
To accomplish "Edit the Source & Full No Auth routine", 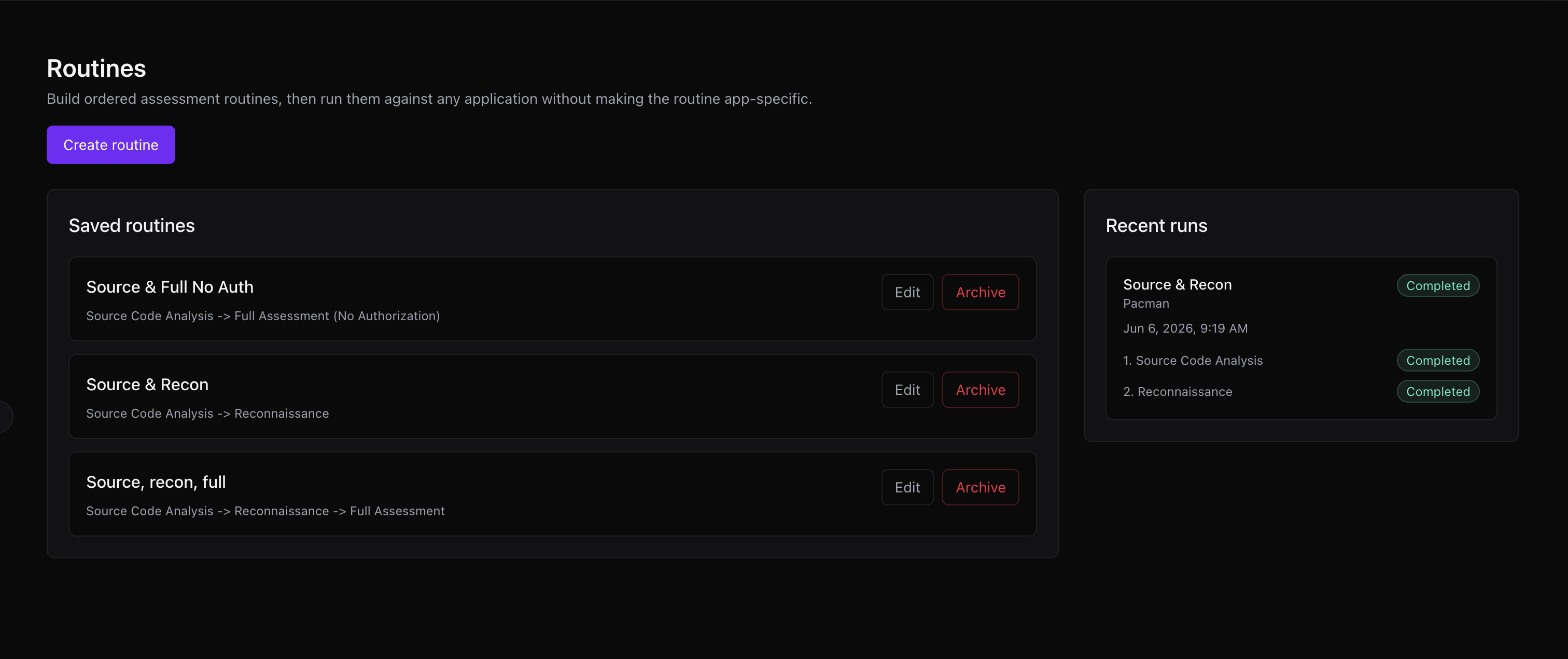I will [x=907, y=292].
